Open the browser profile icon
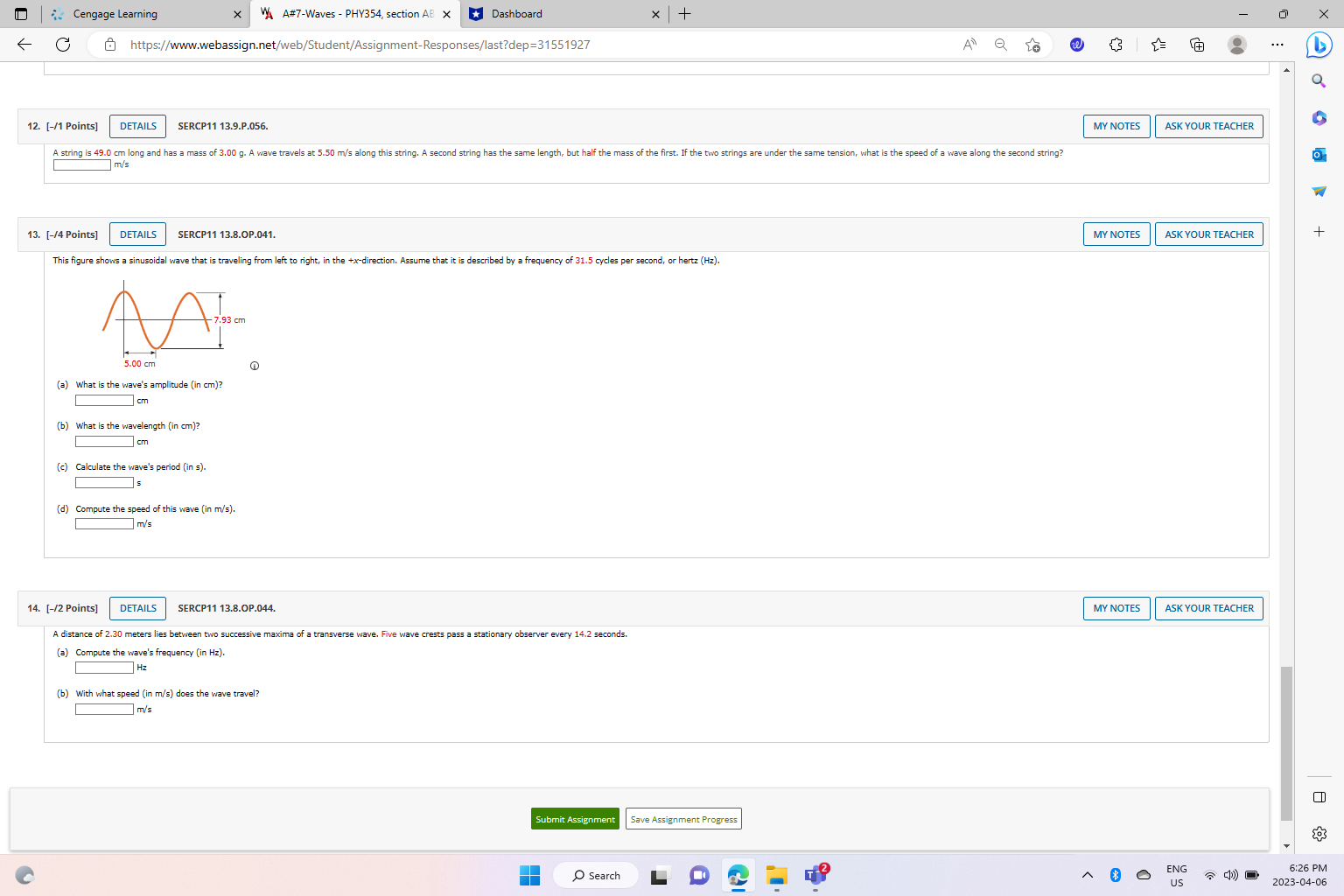This screenshot has height=896, width=1344. coord(1237,44)
